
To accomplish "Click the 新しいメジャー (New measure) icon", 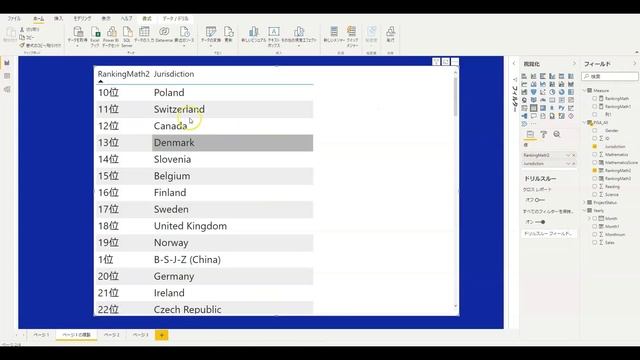I will (334, 32).
